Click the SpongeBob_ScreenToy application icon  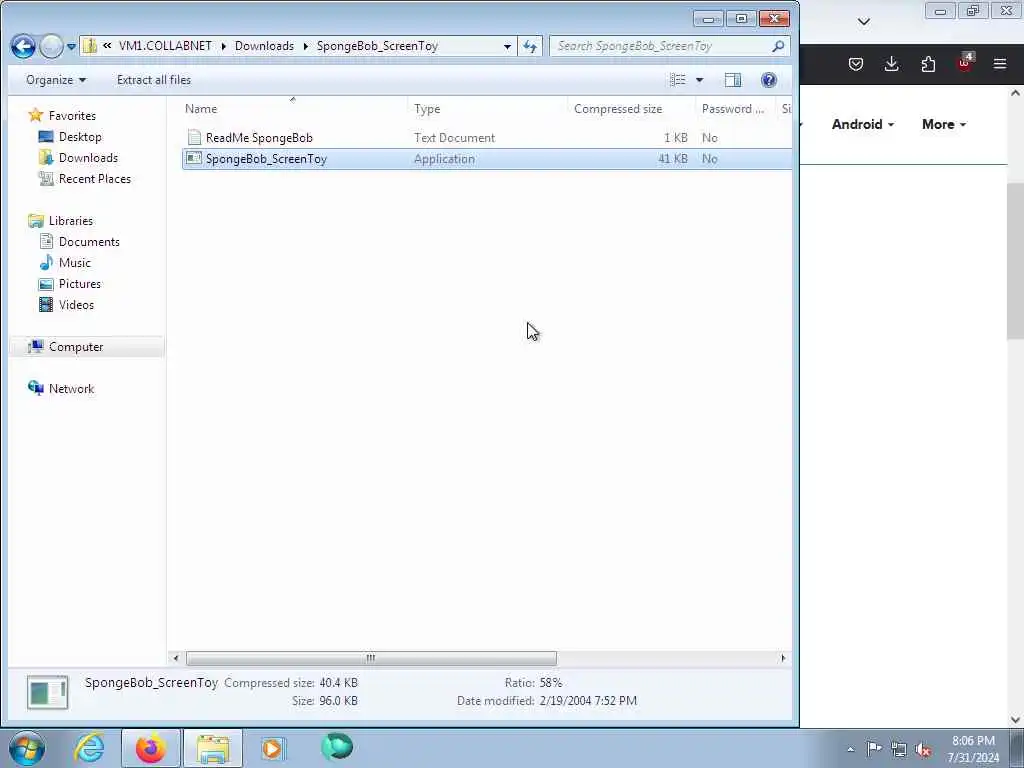click(194, 158)
